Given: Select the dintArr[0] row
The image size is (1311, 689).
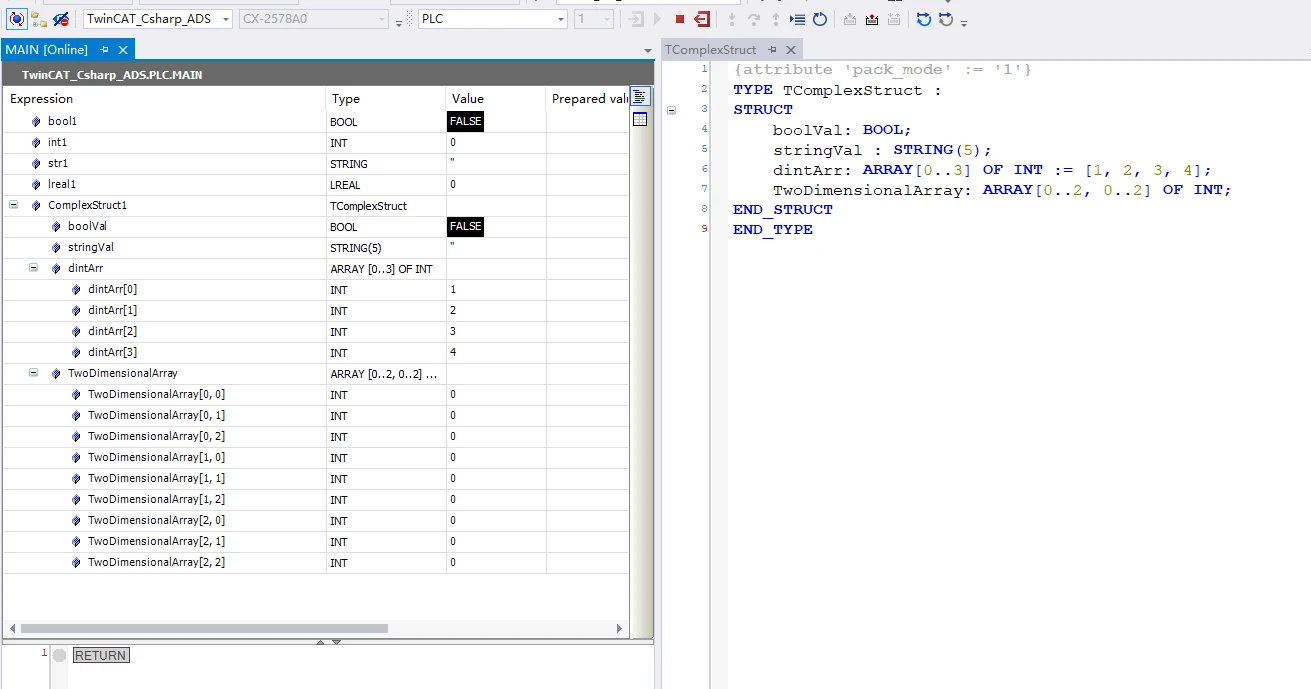Looking at the screenshot, I should tap(316, 289).
